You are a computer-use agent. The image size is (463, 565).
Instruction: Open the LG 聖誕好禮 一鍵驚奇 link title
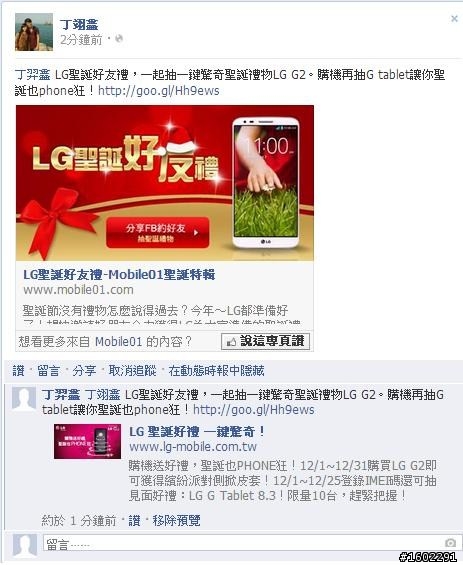coord(197,431)
